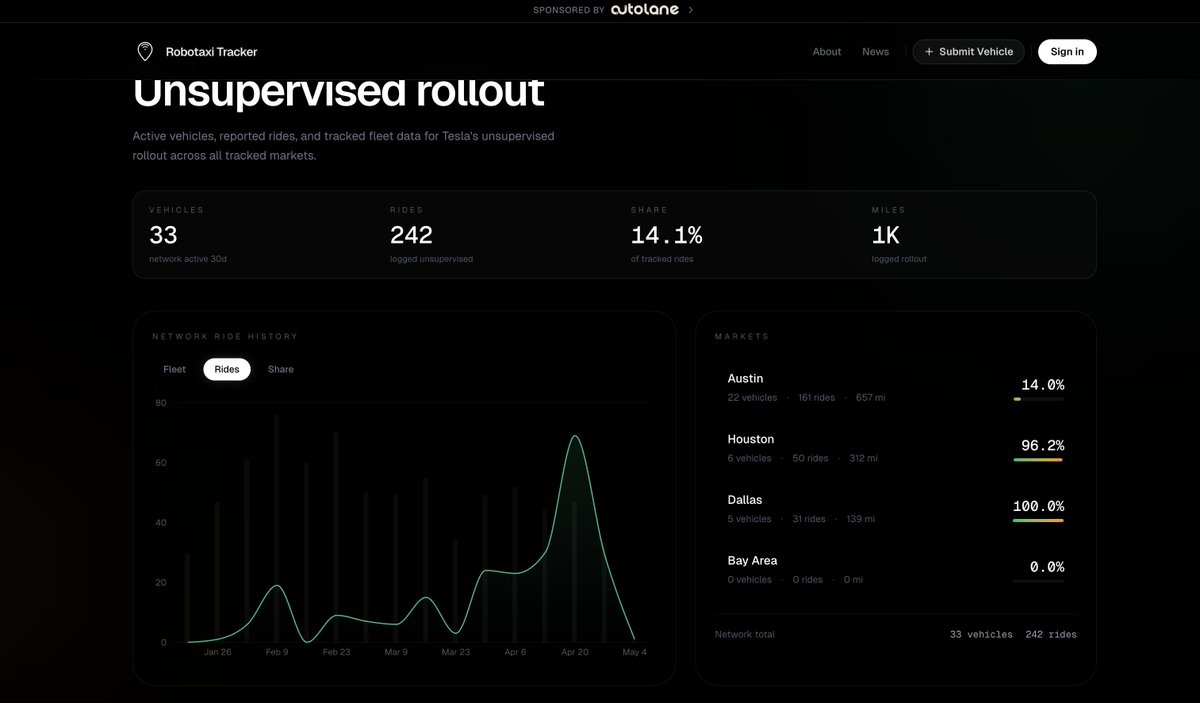1200x703 pixels.
Task: Select the Bay Area market row
Action: click(895, 571)
